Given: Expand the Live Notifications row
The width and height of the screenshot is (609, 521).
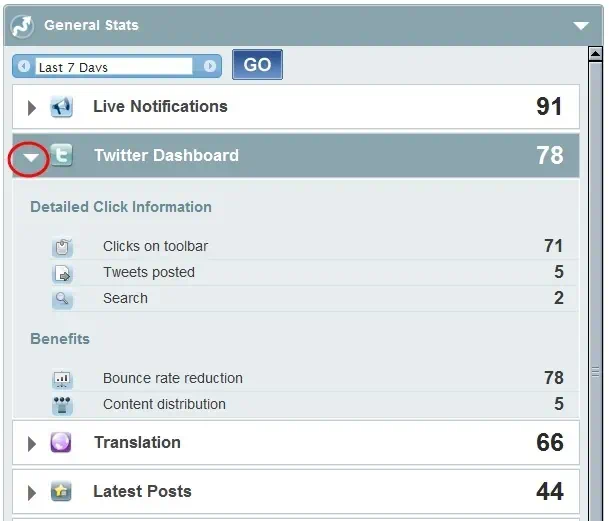Looking at the screenshot, I should pyautogui.click(x=32, y=108).
